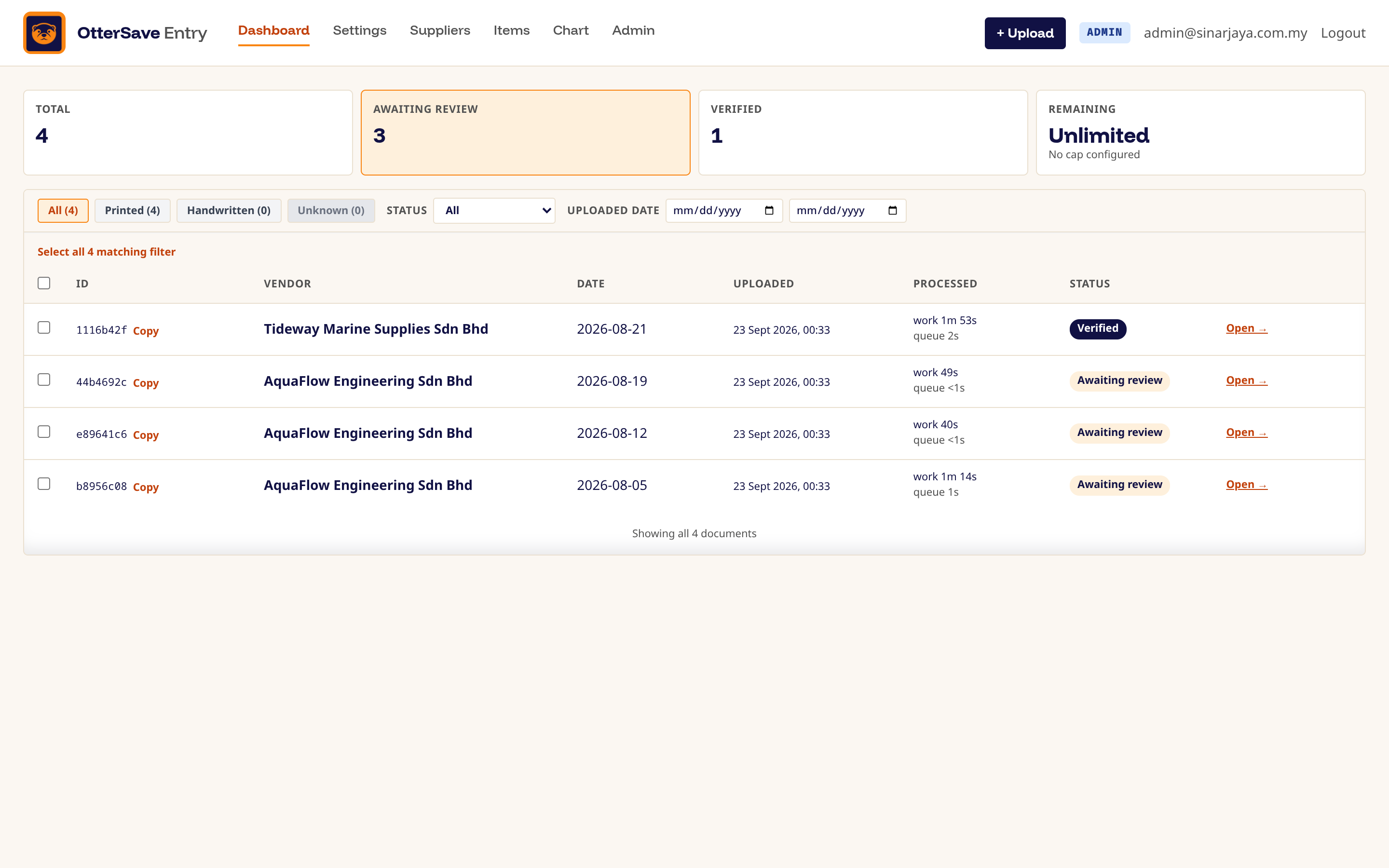Image resolution: width=1389 pixels, height=868 pixels.
Task: Click the OtterSave otter logo icon
Action: point(44,33)
